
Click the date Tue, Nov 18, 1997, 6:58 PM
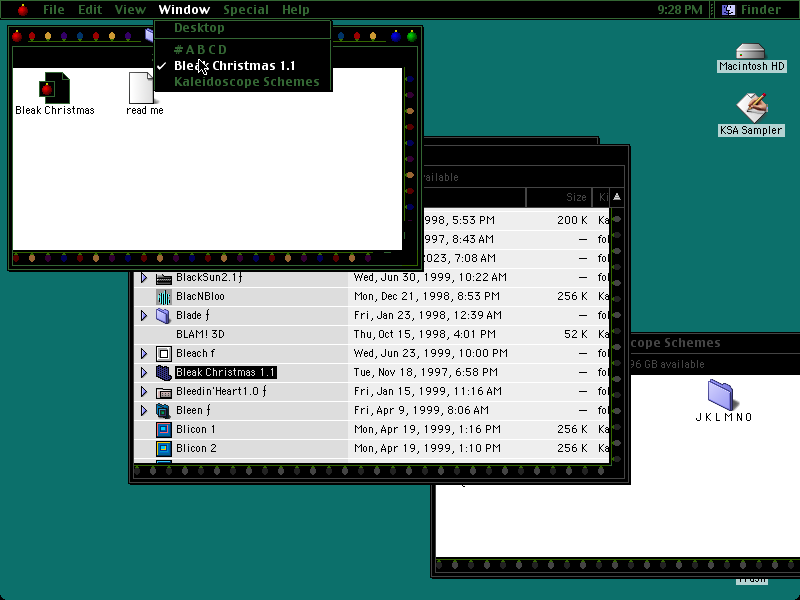pos(426,372)
